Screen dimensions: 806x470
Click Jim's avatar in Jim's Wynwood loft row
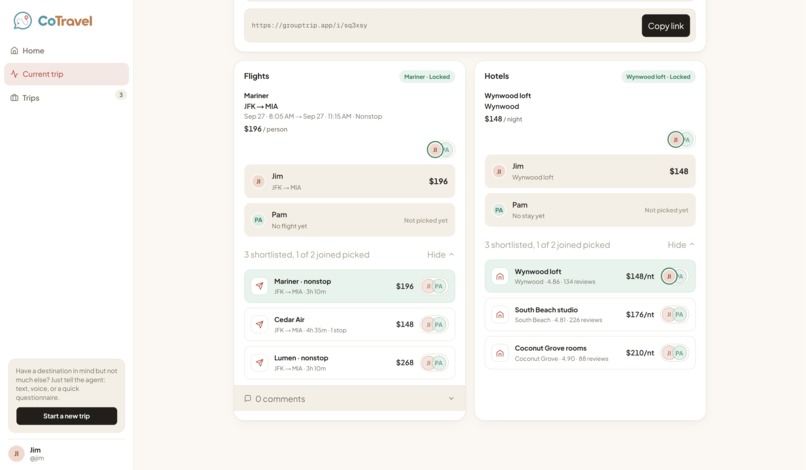(x=499, y=171)
